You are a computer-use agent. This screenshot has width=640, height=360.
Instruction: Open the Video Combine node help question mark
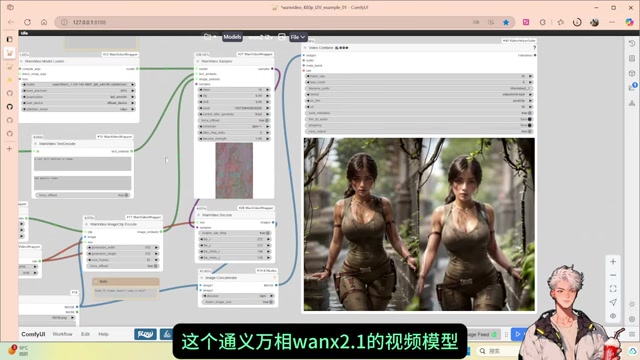coord(534,48)
